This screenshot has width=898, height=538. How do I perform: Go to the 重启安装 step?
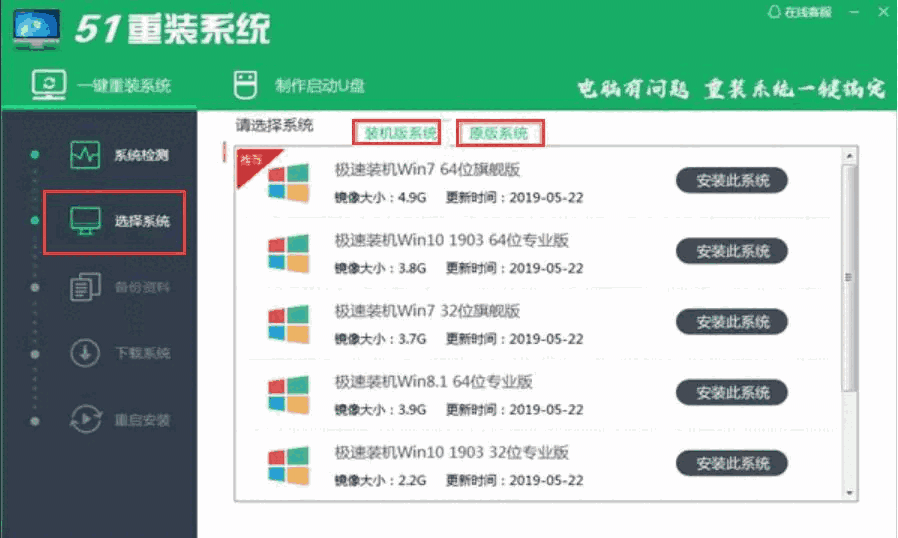tap(119, 420)
